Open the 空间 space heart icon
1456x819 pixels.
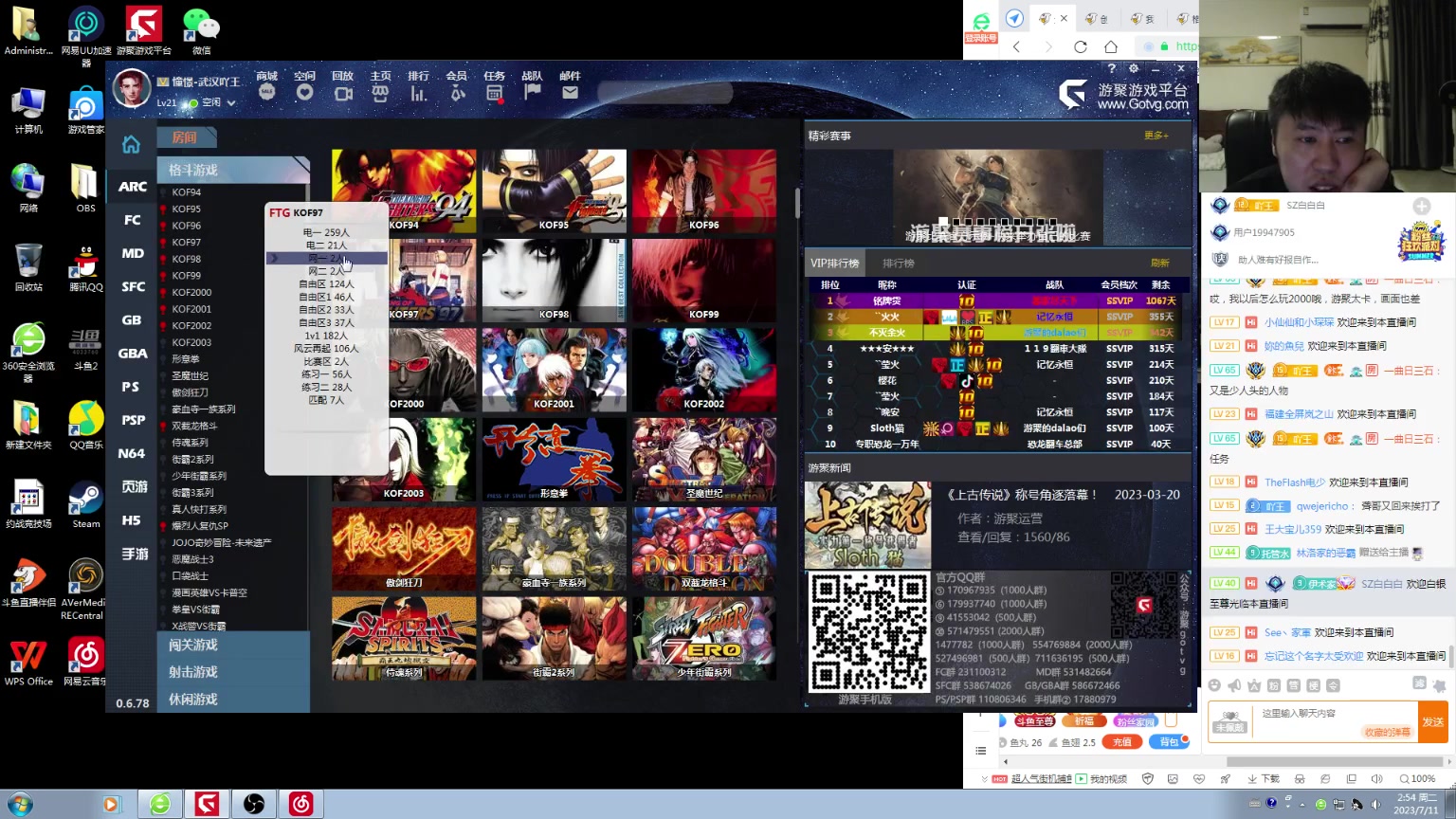pyautogui.click(x=304, y=93)
